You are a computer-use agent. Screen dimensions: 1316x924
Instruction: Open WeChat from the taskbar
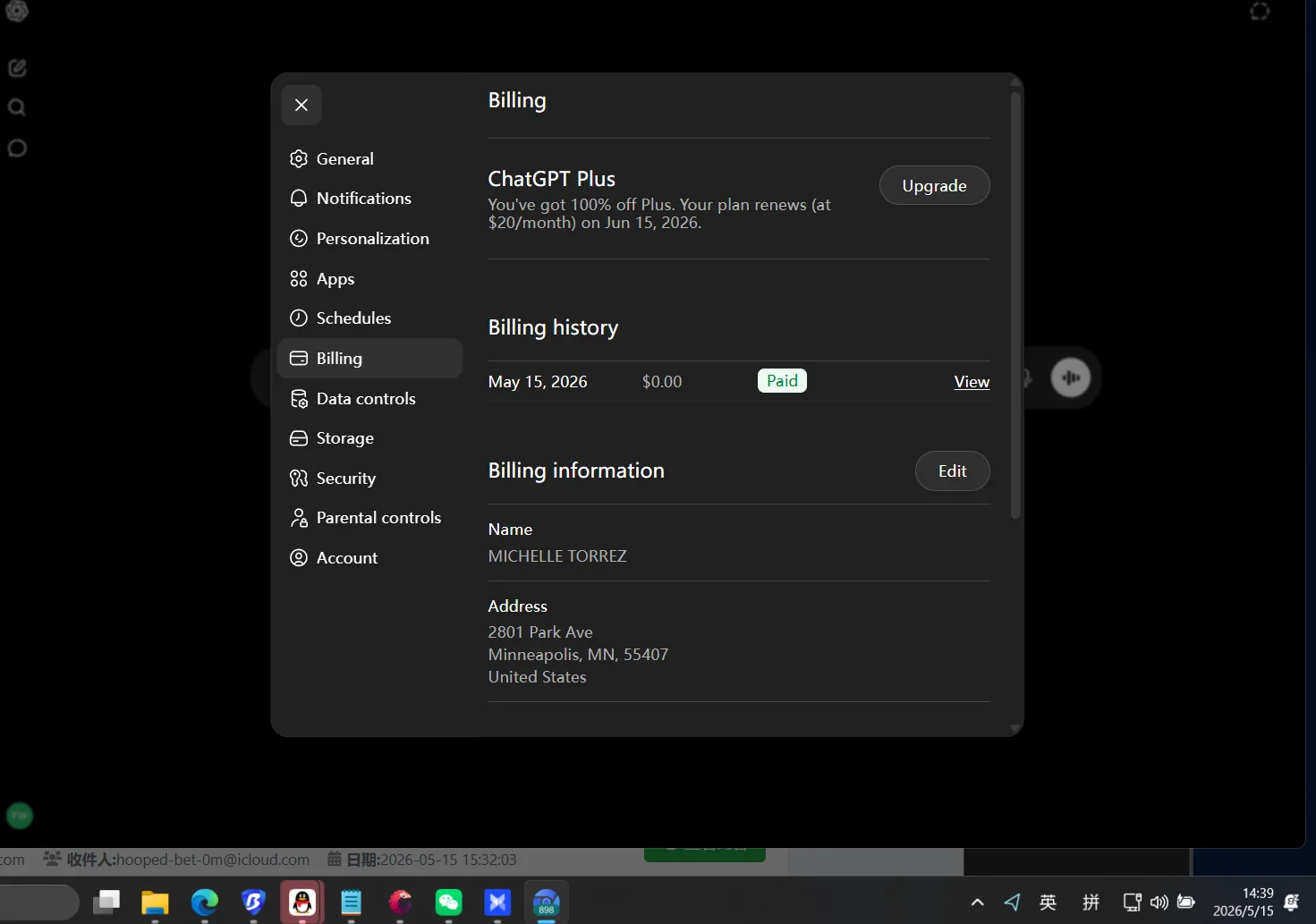pos(449,902)
